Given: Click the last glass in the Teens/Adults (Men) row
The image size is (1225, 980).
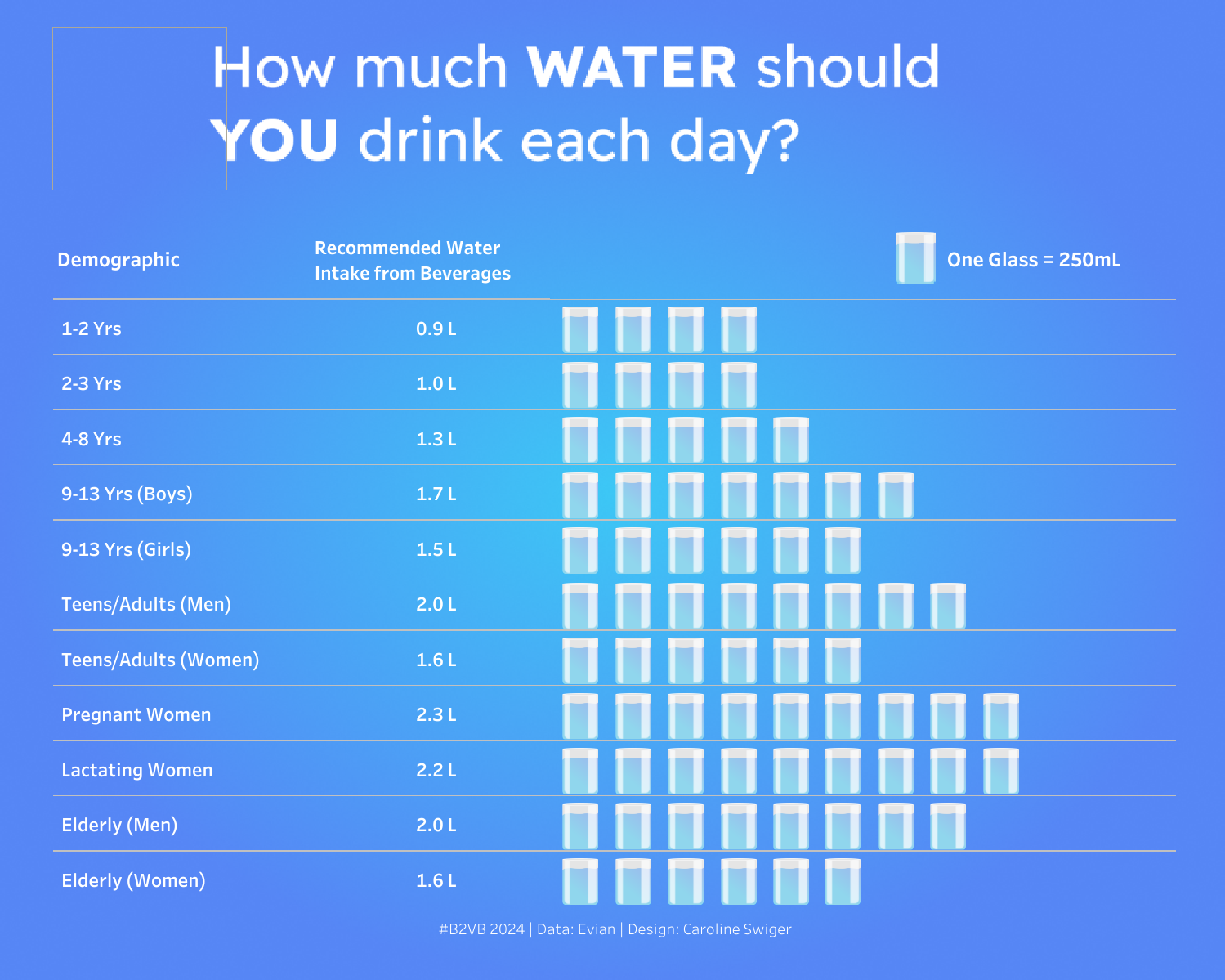Looking at the screenshot, I should 948,606.
